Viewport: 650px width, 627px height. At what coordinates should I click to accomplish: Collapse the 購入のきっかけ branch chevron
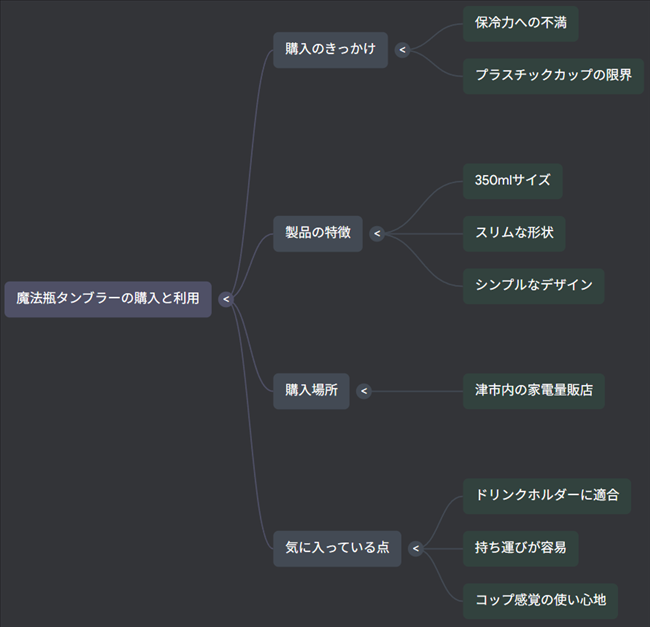(x=403, y=49)
